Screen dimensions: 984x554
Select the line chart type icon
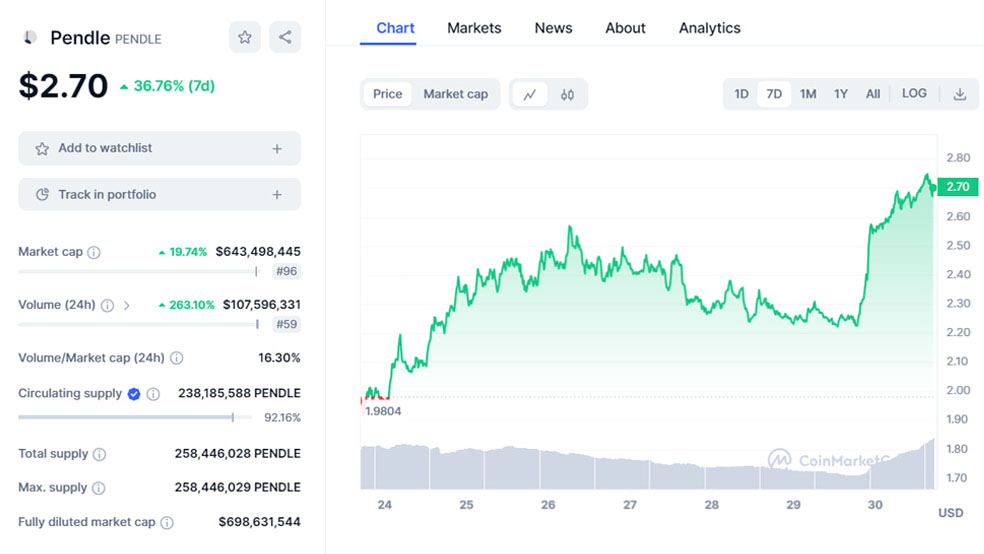(x=530, y=95)
